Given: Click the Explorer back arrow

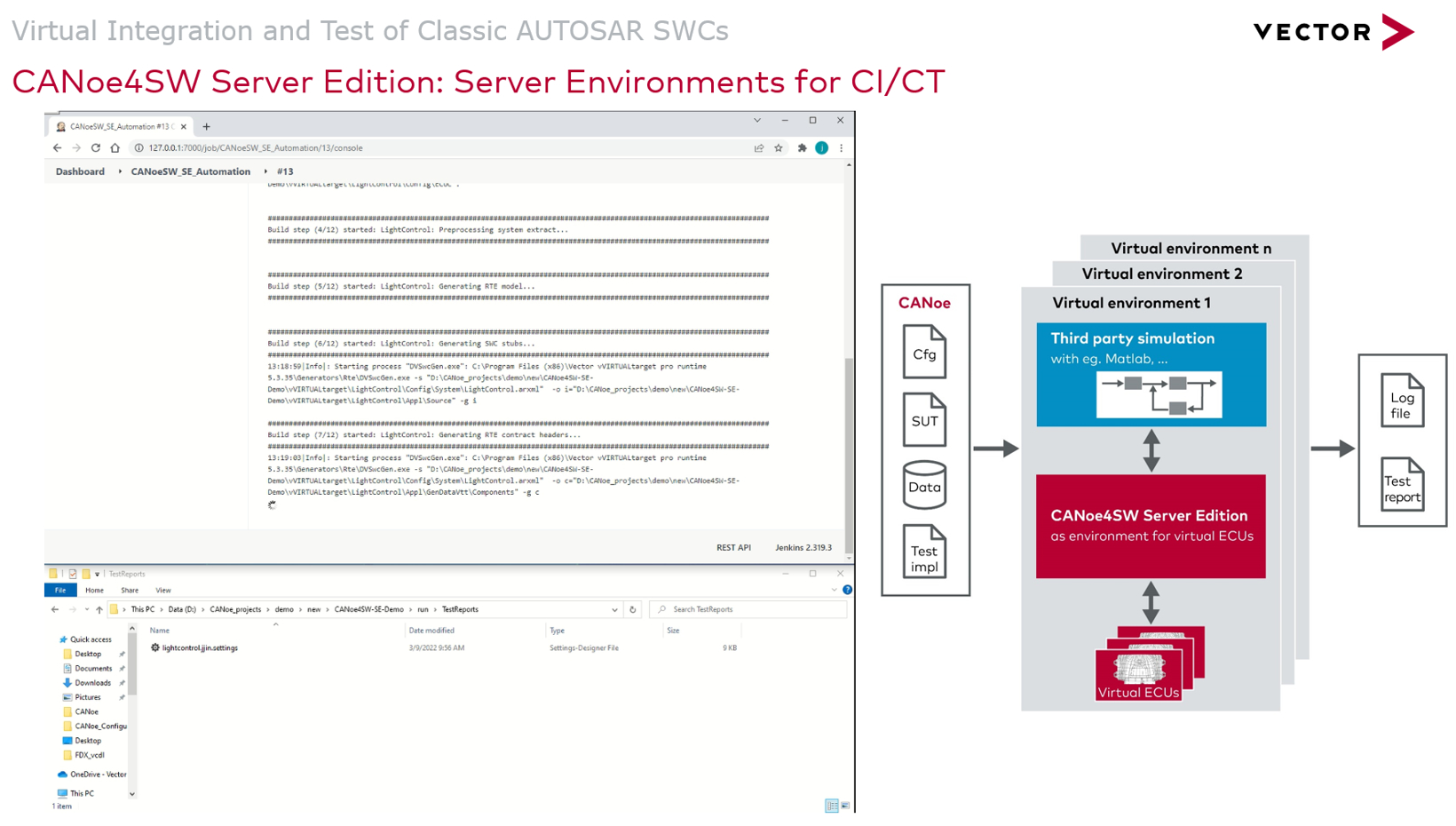Looking at the screenshot, I should [55, 609].
